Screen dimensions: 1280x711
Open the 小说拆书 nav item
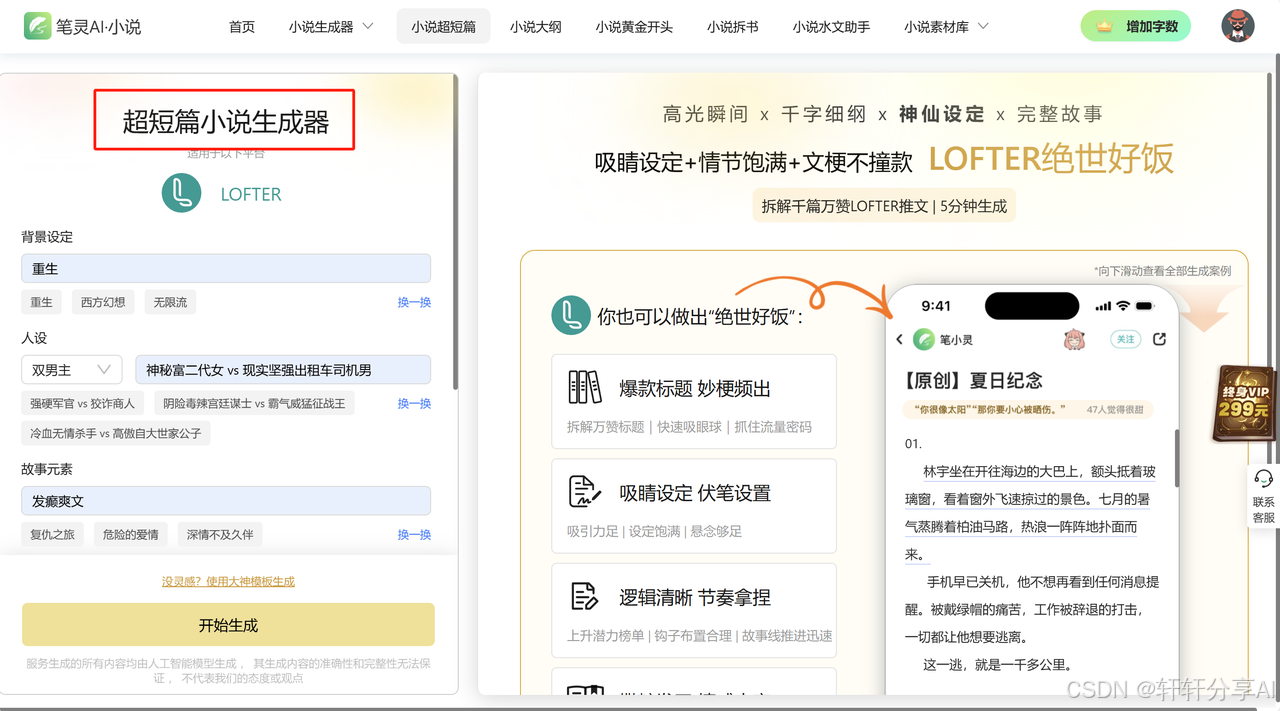tap(732, 27)
